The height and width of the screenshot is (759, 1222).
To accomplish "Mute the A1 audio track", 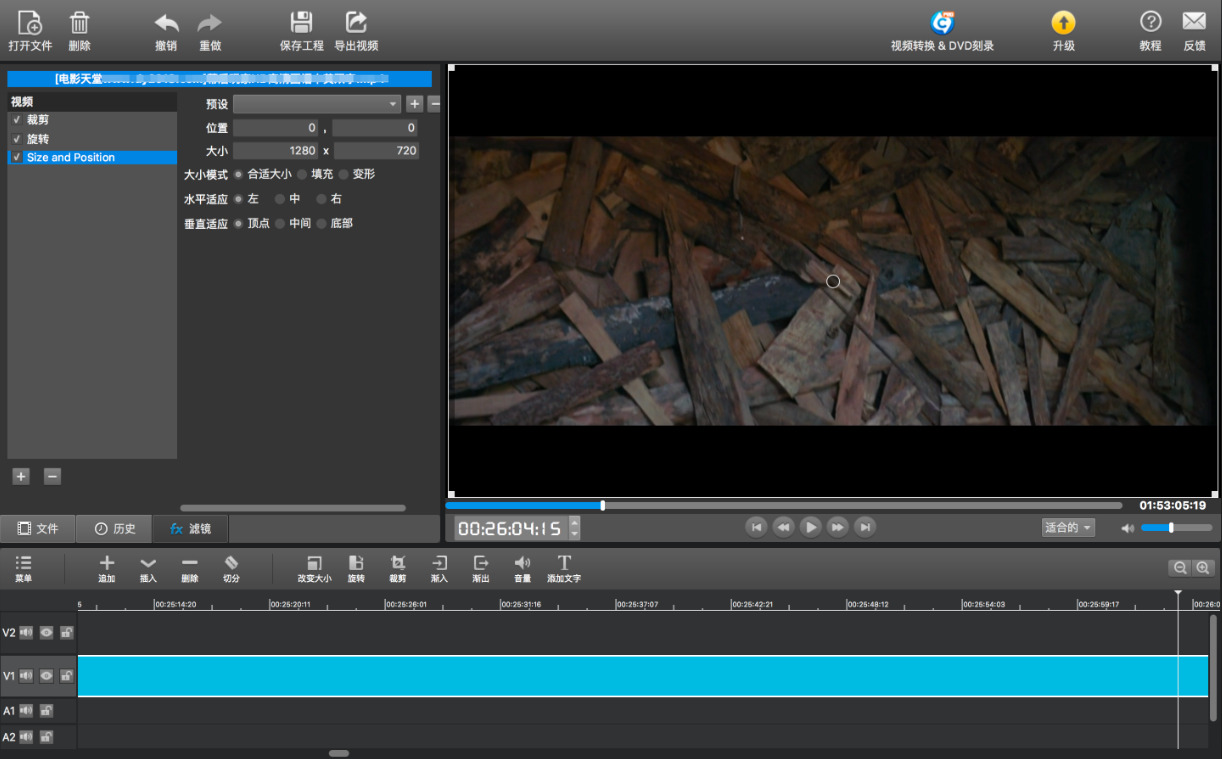I will click(26, 711).
